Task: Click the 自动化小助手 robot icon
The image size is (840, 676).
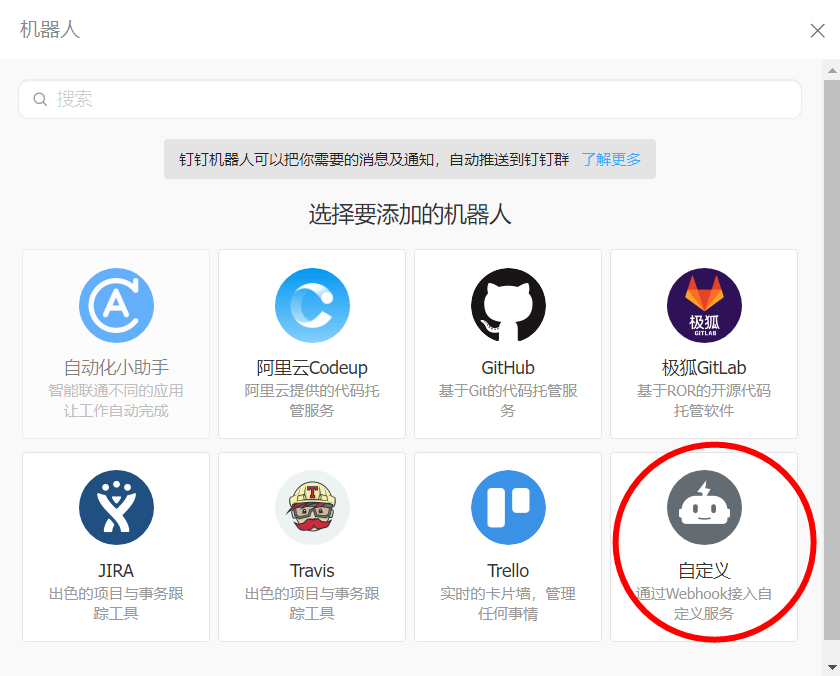Action: click(116, 305)
